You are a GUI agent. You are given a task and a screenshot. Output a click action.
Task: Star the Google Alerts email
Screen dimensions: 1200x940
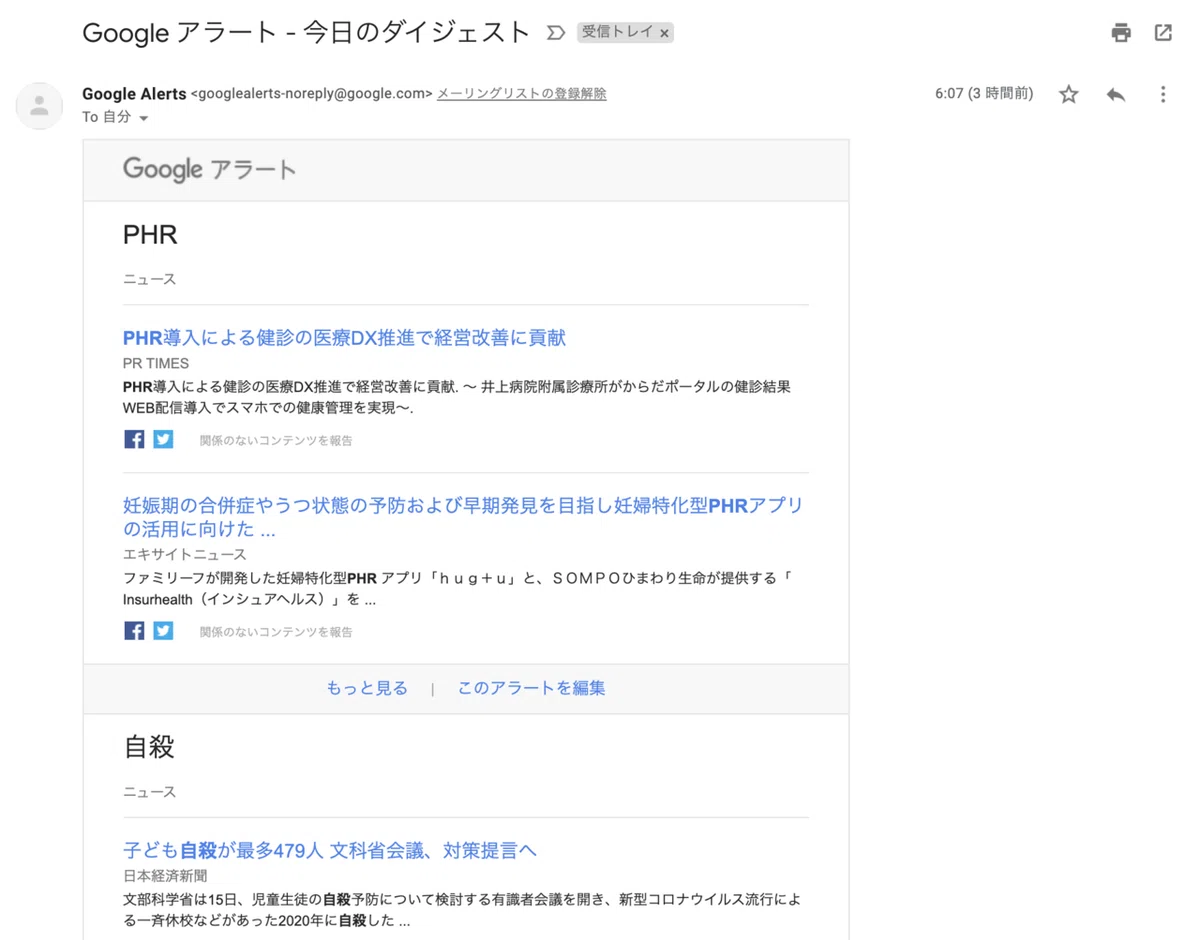(x=1069, y=94)
